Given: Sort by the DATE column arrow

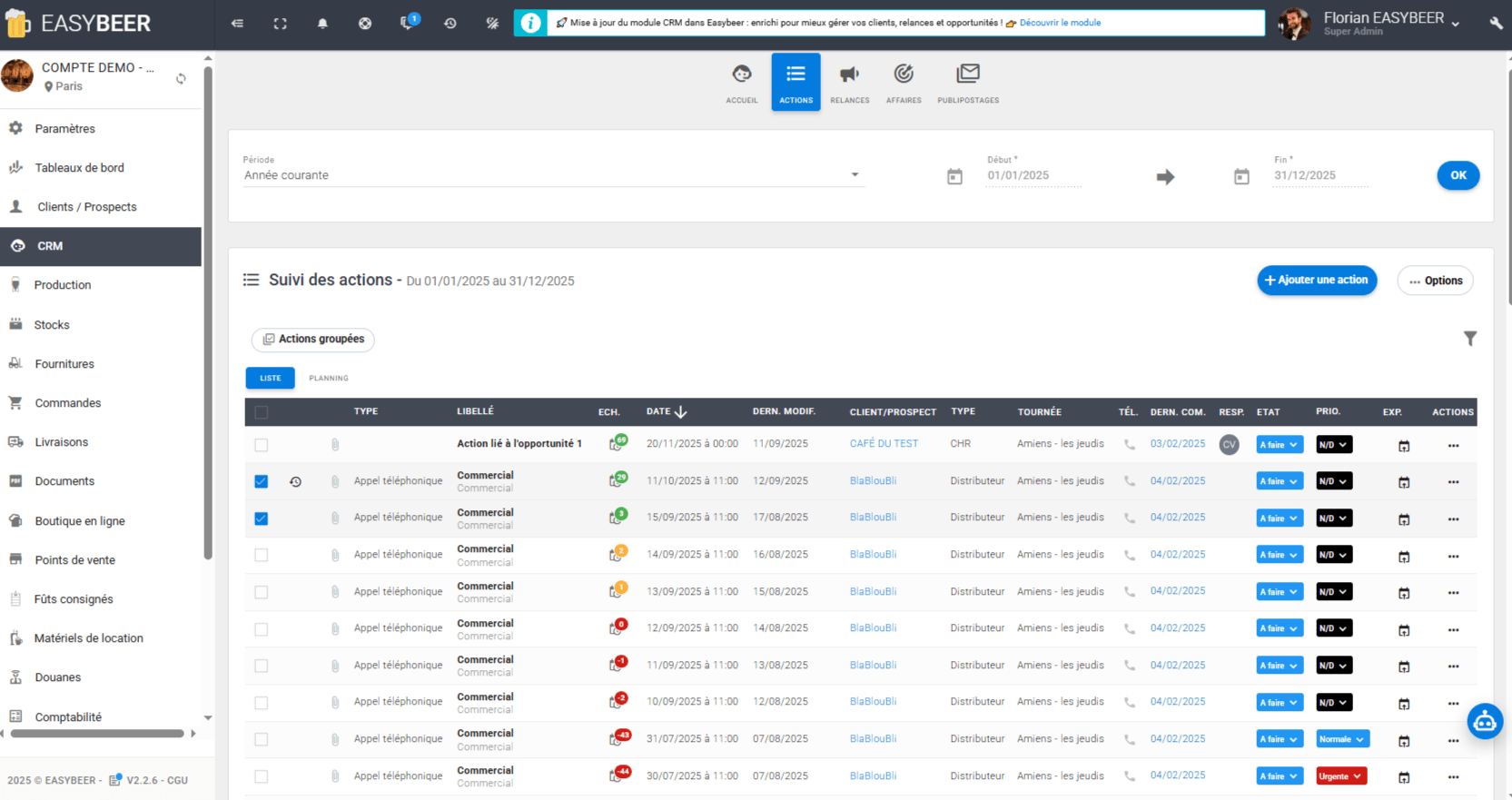Looking at the screenshot, I should [680, 412].
